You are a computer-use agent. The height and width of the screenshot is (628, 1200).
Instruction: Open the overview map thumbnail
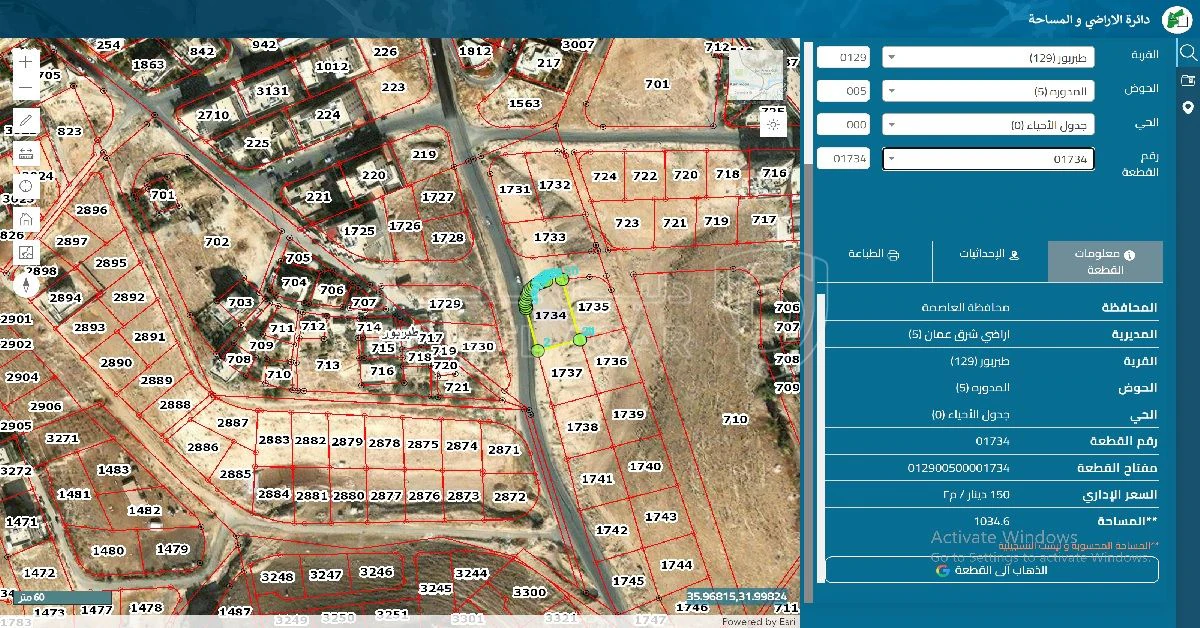(756, 76)
